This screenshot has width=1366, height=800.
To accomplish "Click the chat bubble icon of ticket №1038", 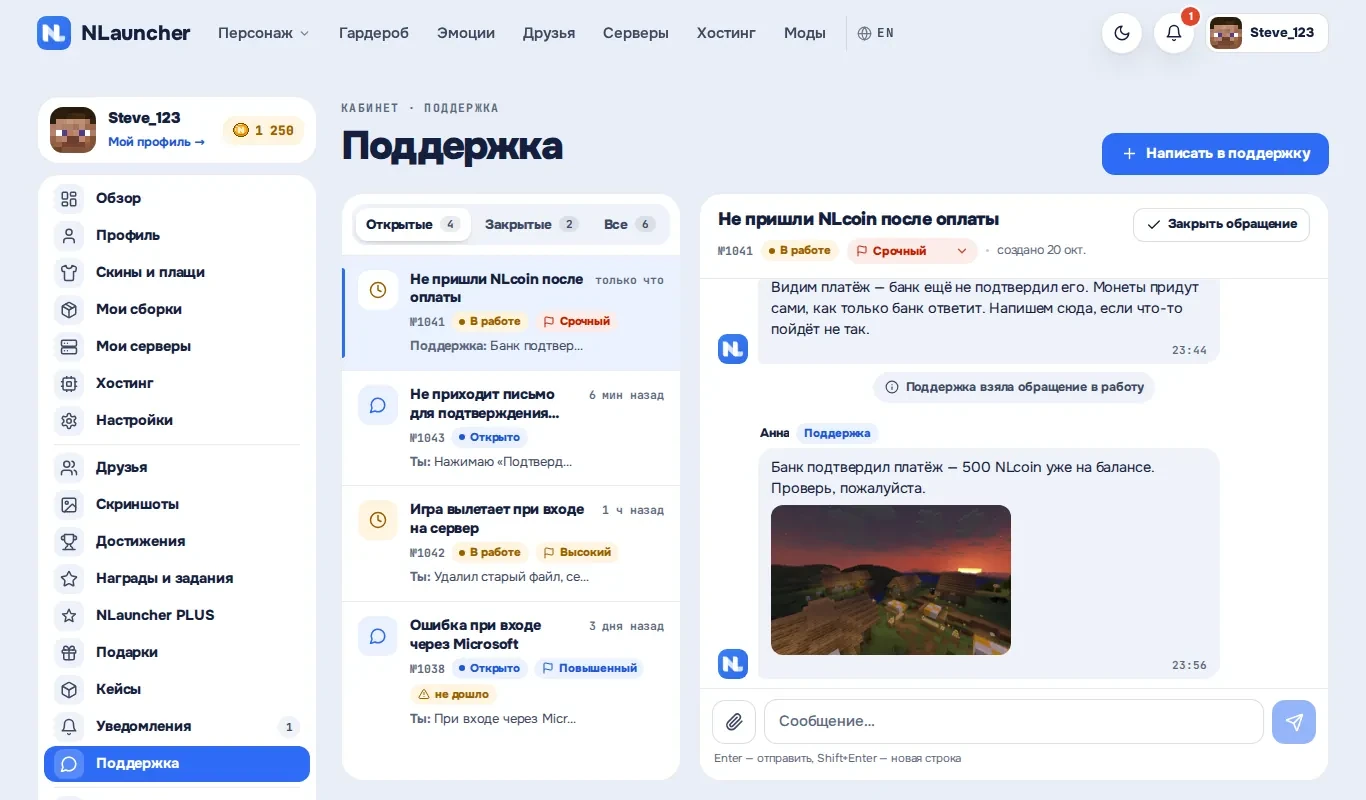I will point(378,636).
